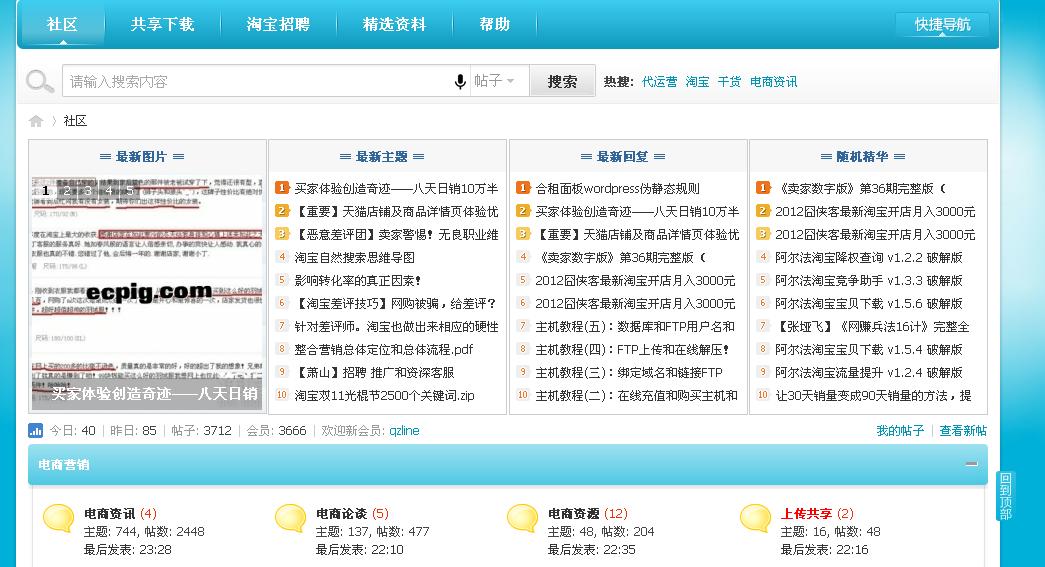The image size is (1045, 567).
Task: Open 让30天销量变成90天销量的方法 post
Action: pos(873,396)
